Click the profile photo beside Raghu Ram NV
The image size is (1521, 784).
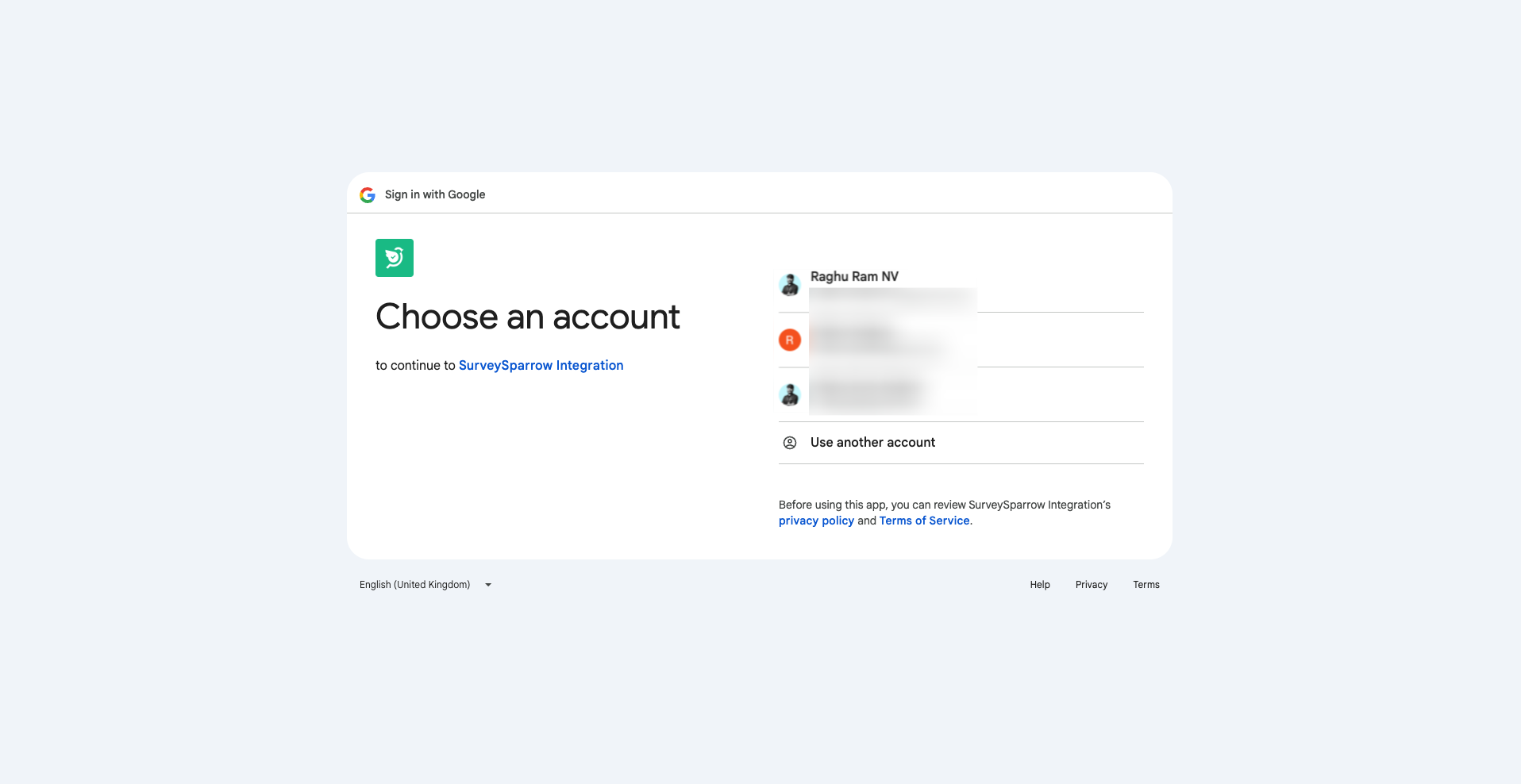(790, 285)
